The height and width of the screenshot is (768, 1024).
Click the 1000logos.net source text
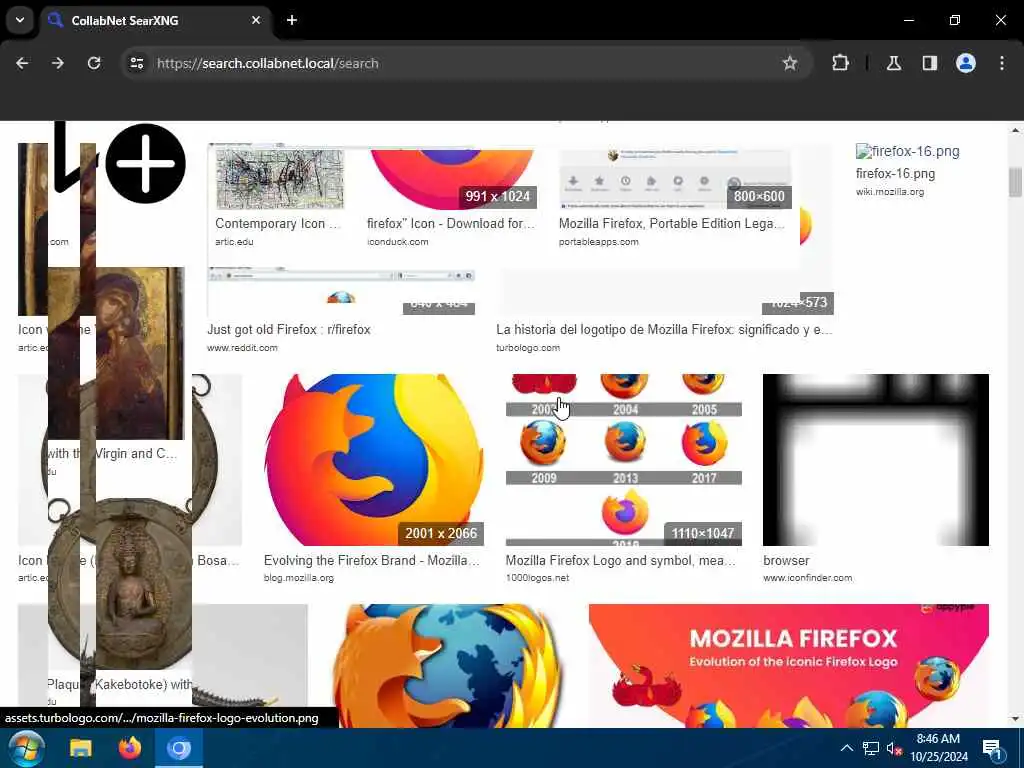(537, 578)
